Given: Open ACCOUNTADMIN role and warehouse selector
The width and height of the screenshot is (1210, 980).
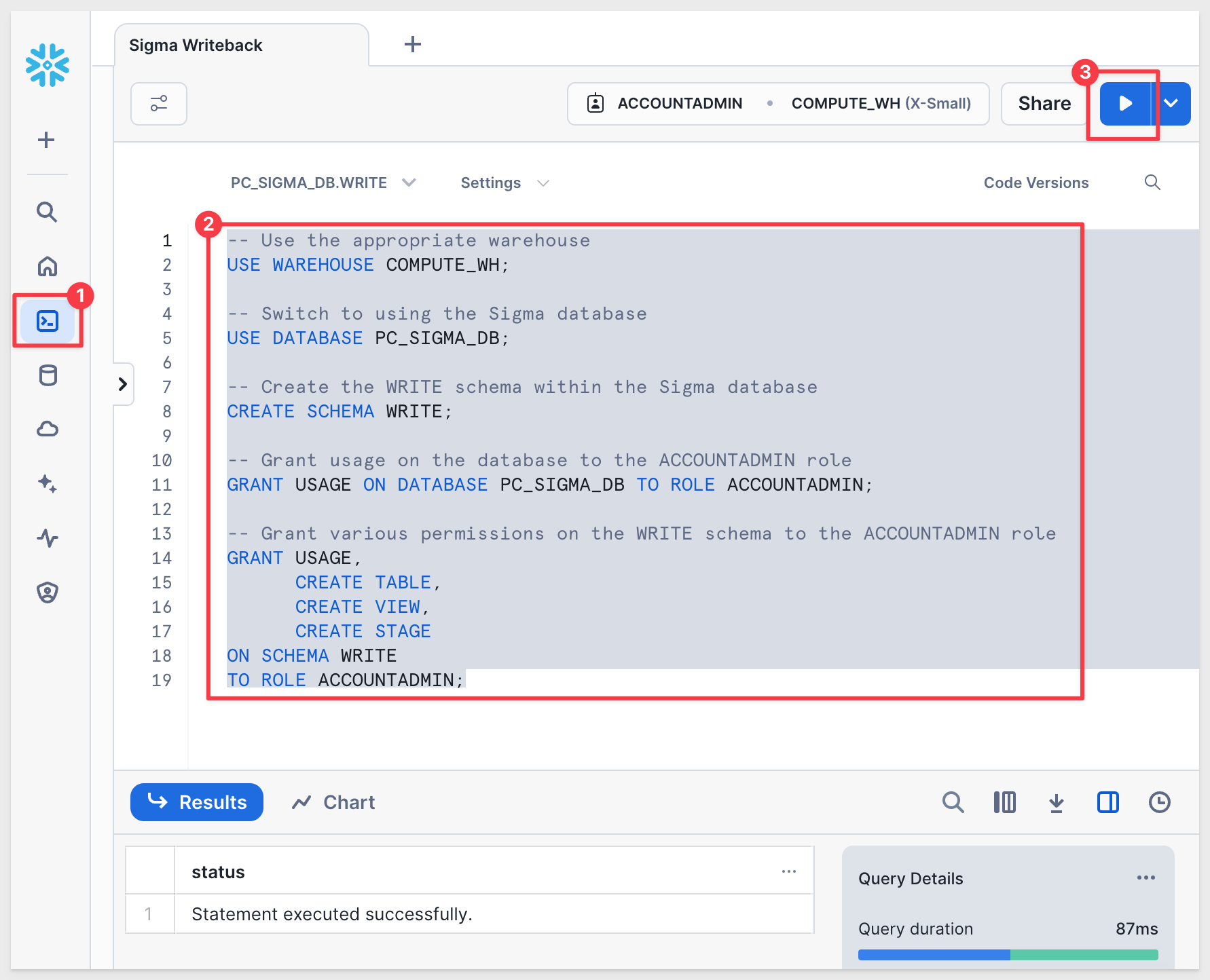Looking at the screenshot, I should point(778,104).
